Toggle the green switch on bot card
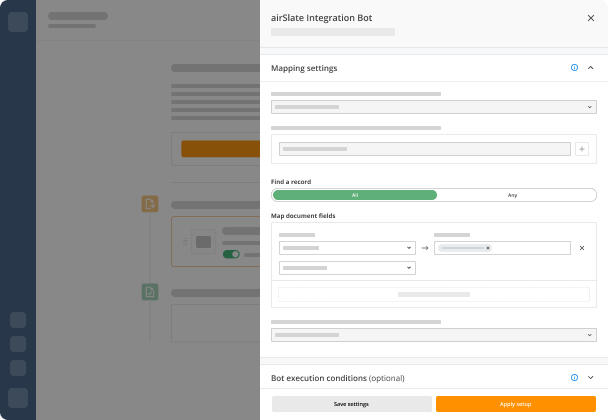 tap(231, 254)
